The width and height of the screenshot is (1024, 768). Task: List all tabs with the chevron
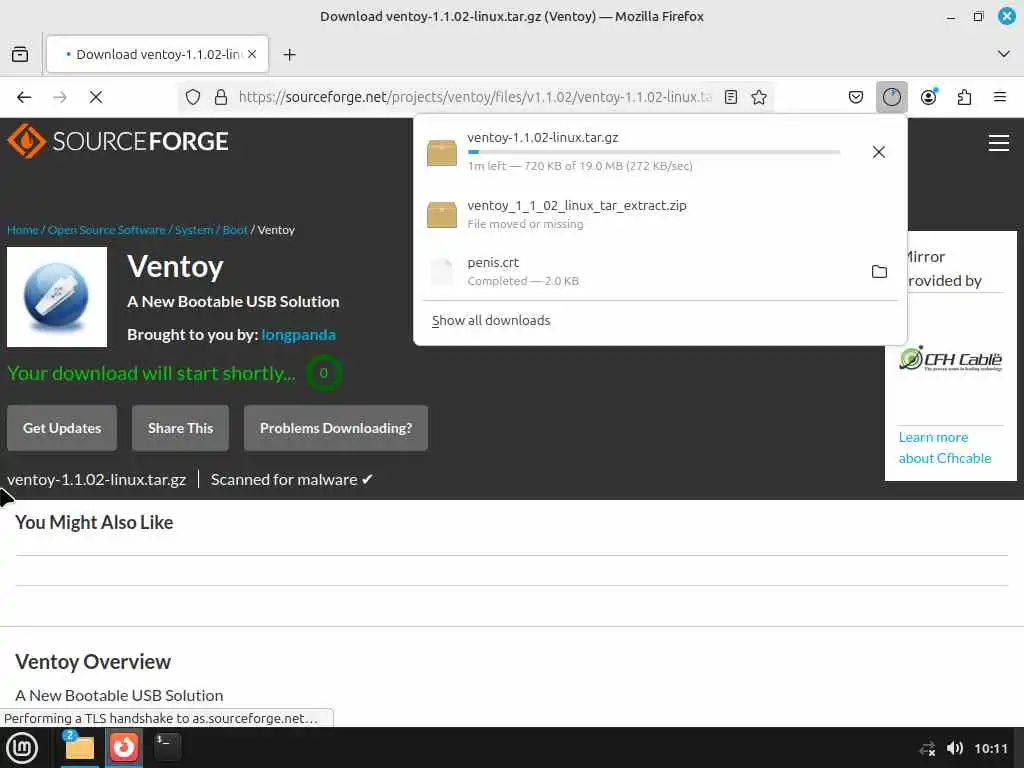1004,54
